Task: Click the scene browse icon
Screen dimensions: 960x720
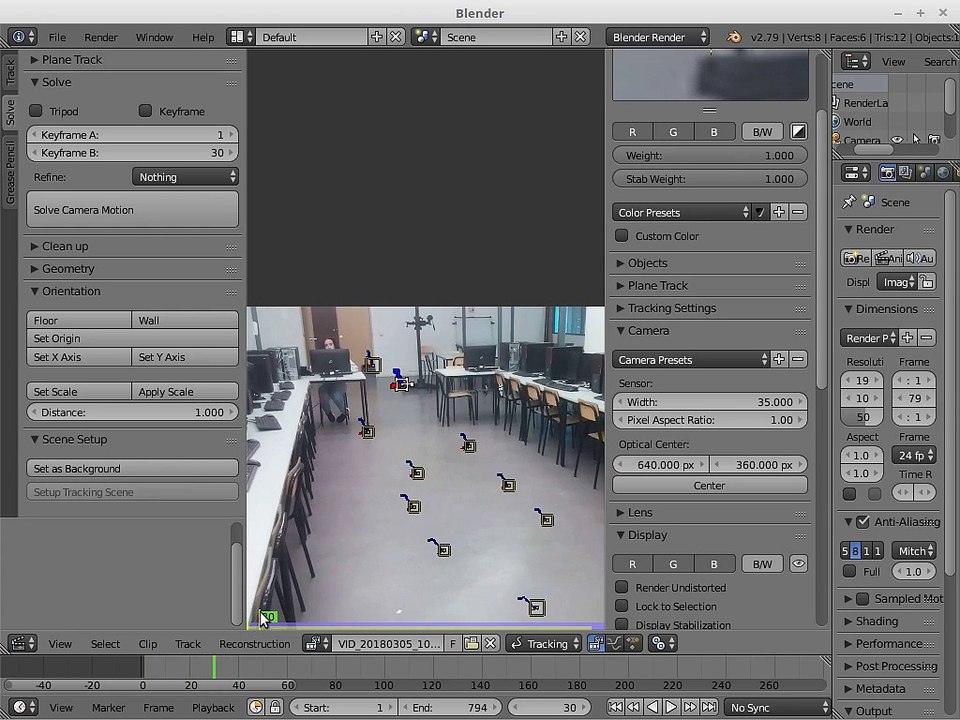Action: point(426,37)
